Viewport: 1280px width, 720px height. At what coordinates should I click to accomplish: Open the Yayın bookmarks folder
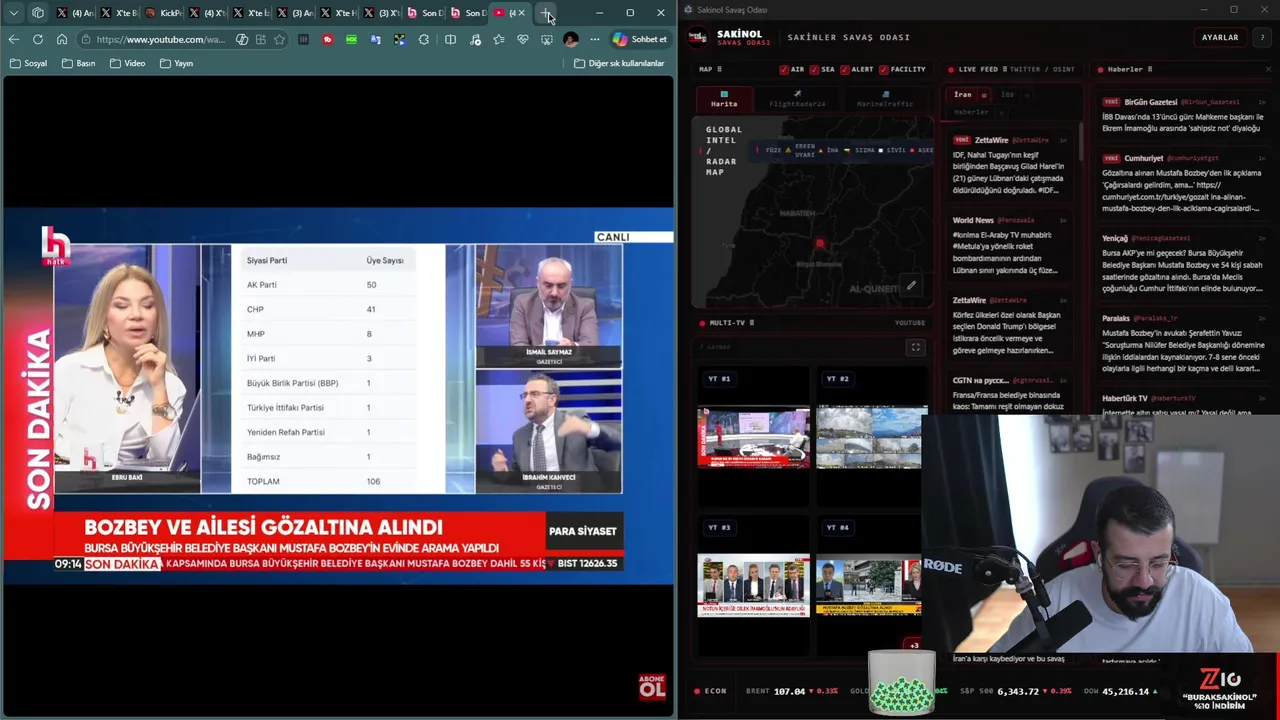[176, 63]
